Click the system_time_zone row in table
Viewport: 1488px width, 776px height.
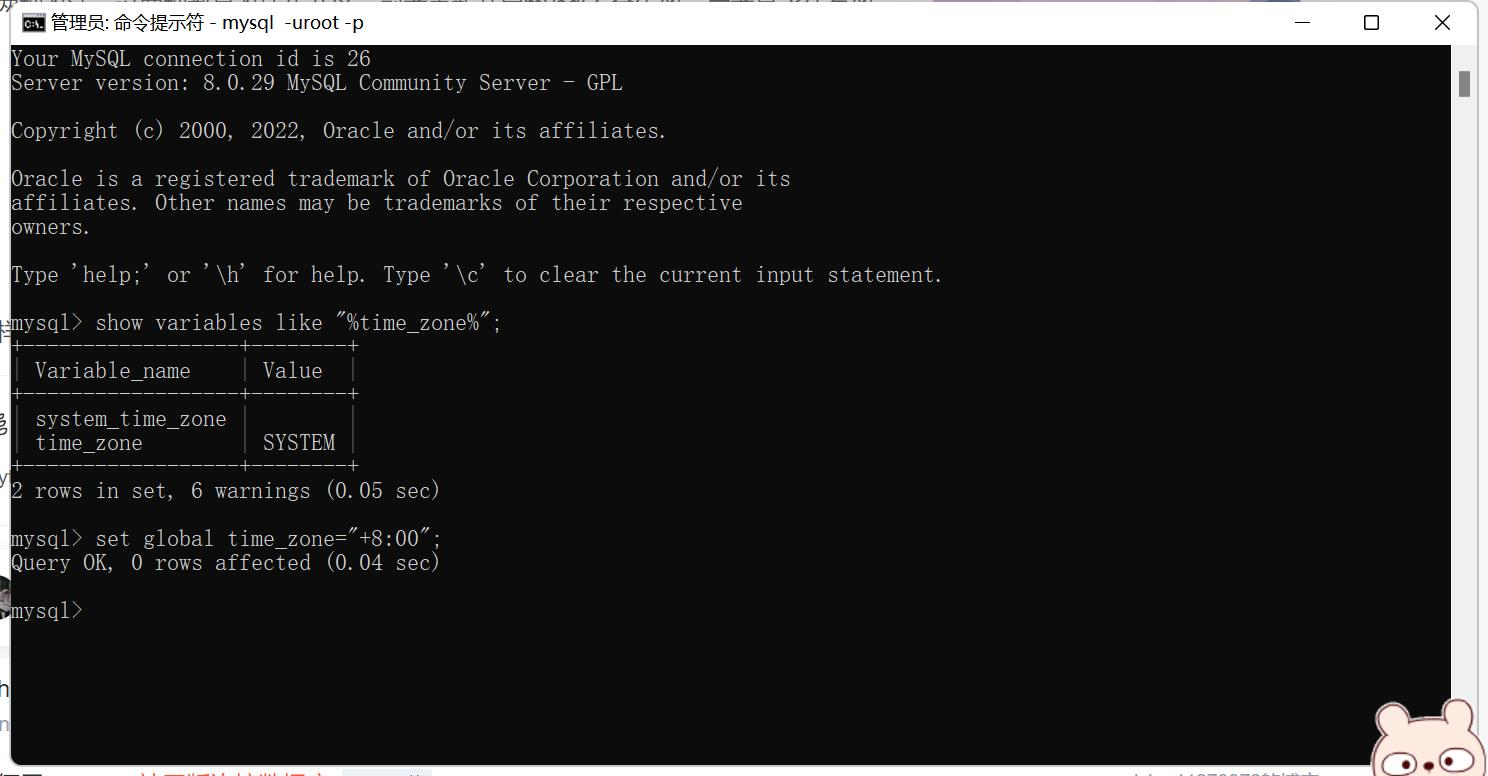click(x=131, y=419)
